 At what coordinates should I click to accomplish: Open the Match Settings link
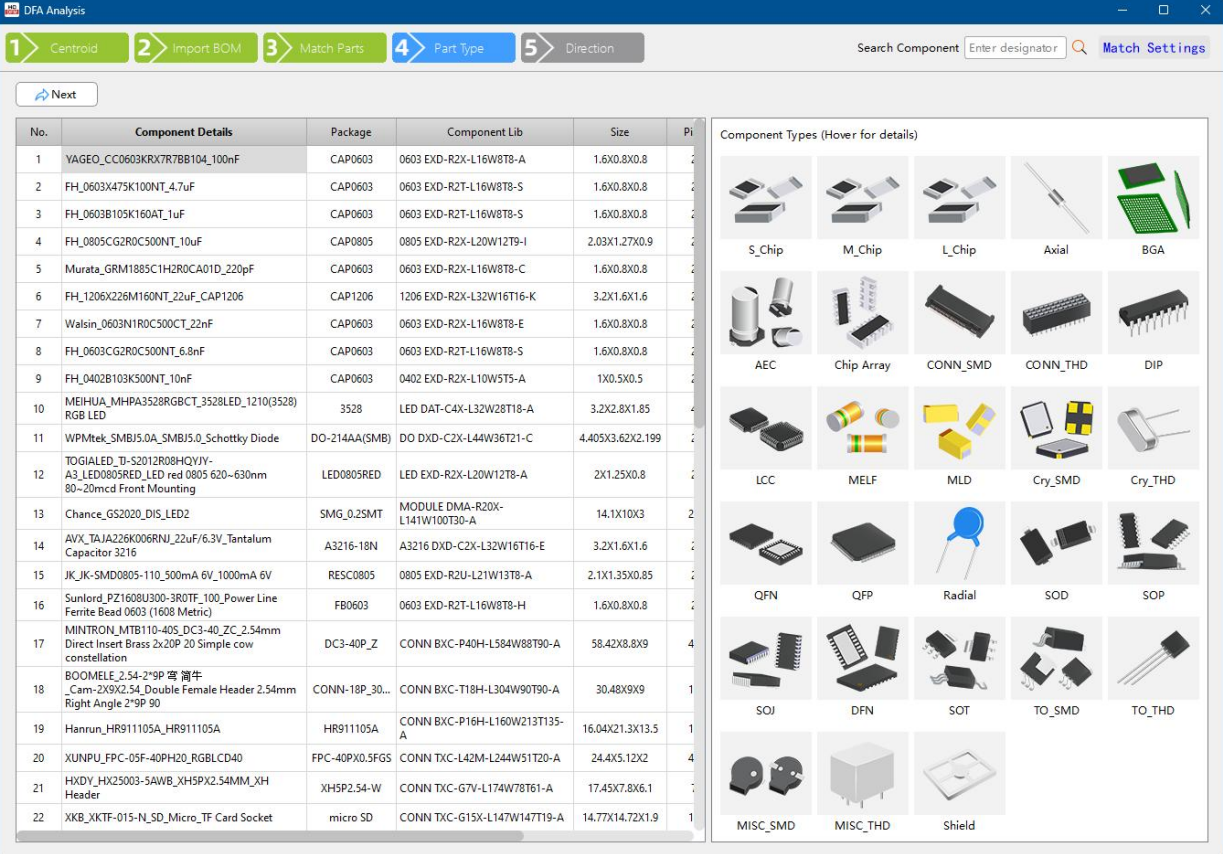(x=1153, y=48)
